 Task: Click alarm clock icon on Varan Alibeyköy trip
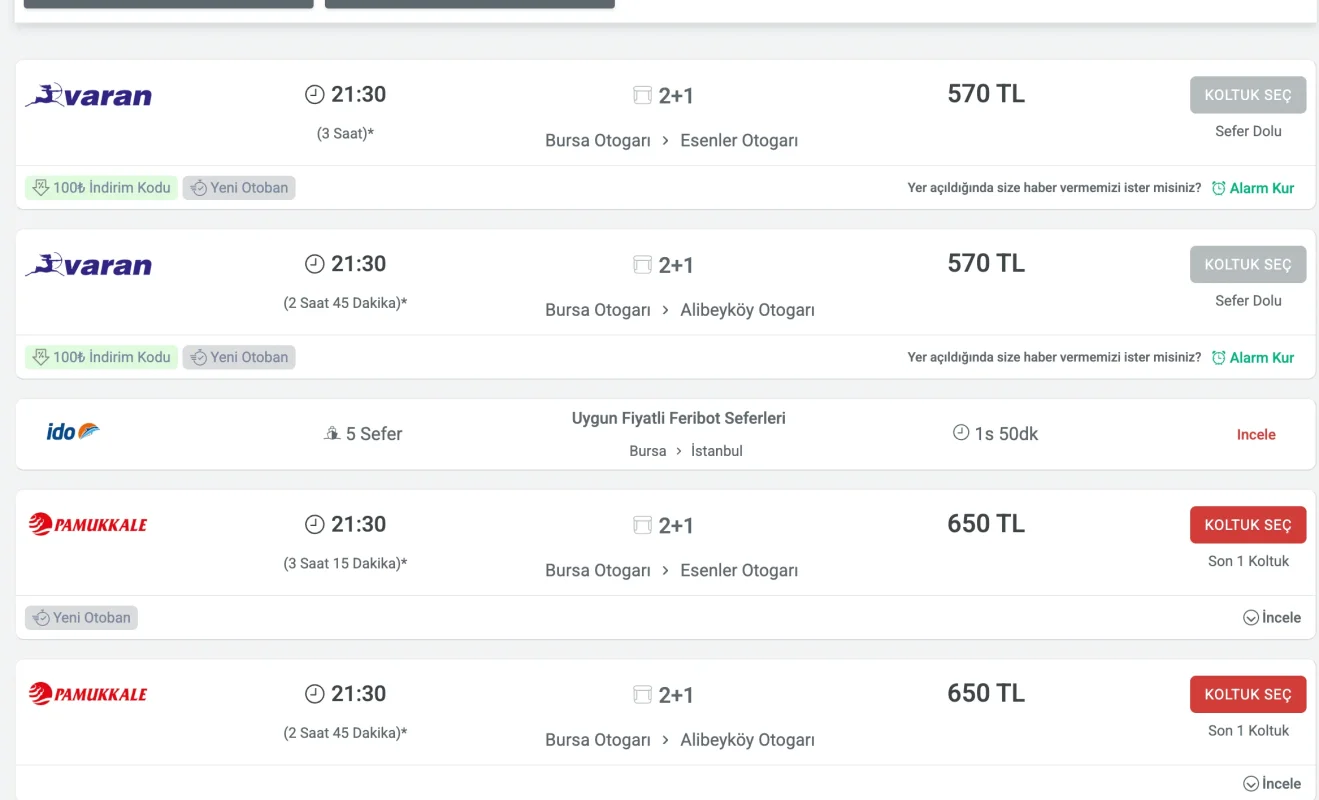[x=1218, y=357]
